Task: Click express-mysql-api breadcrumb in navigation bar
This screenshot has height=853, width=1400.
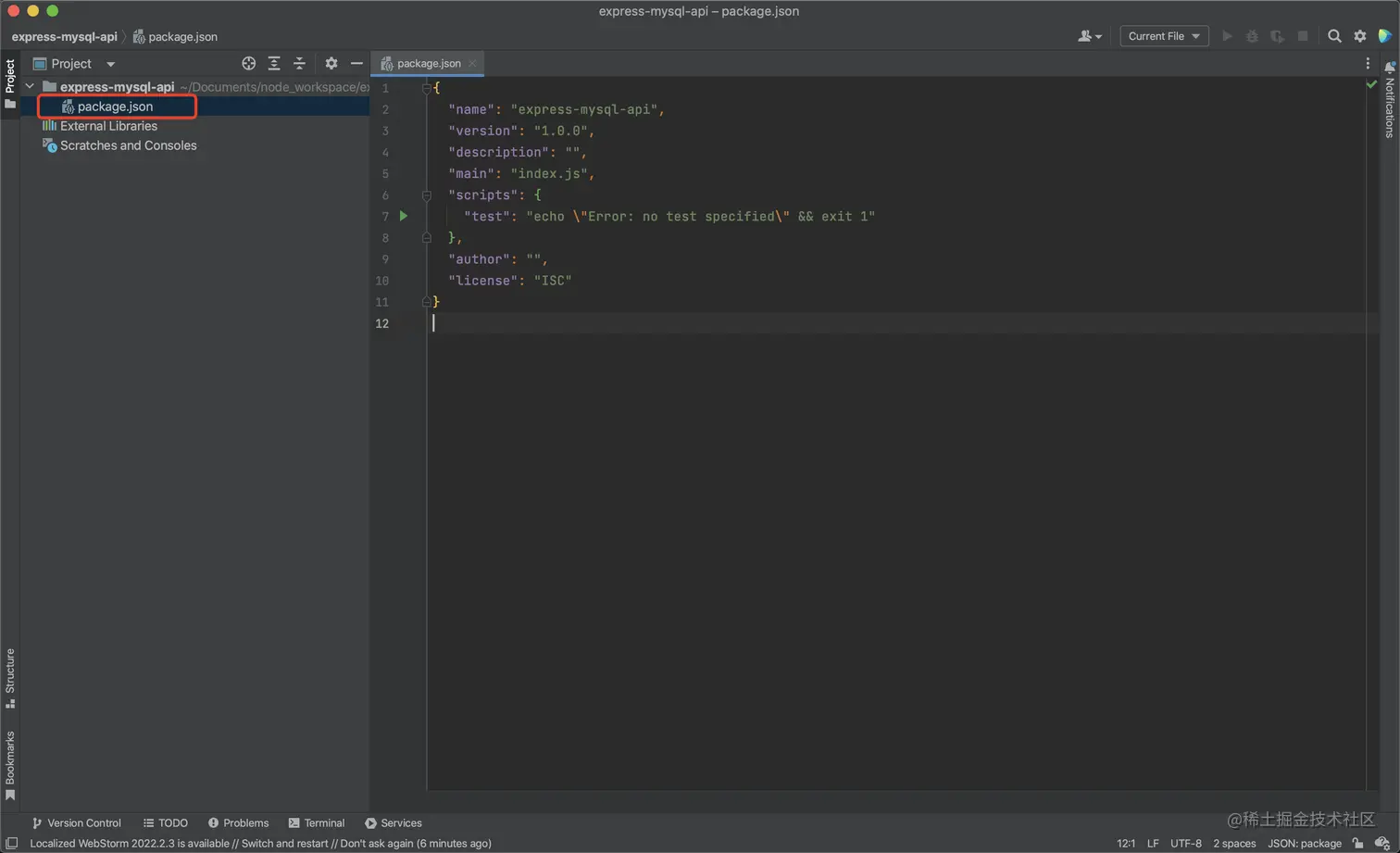Action: (64, 37)
